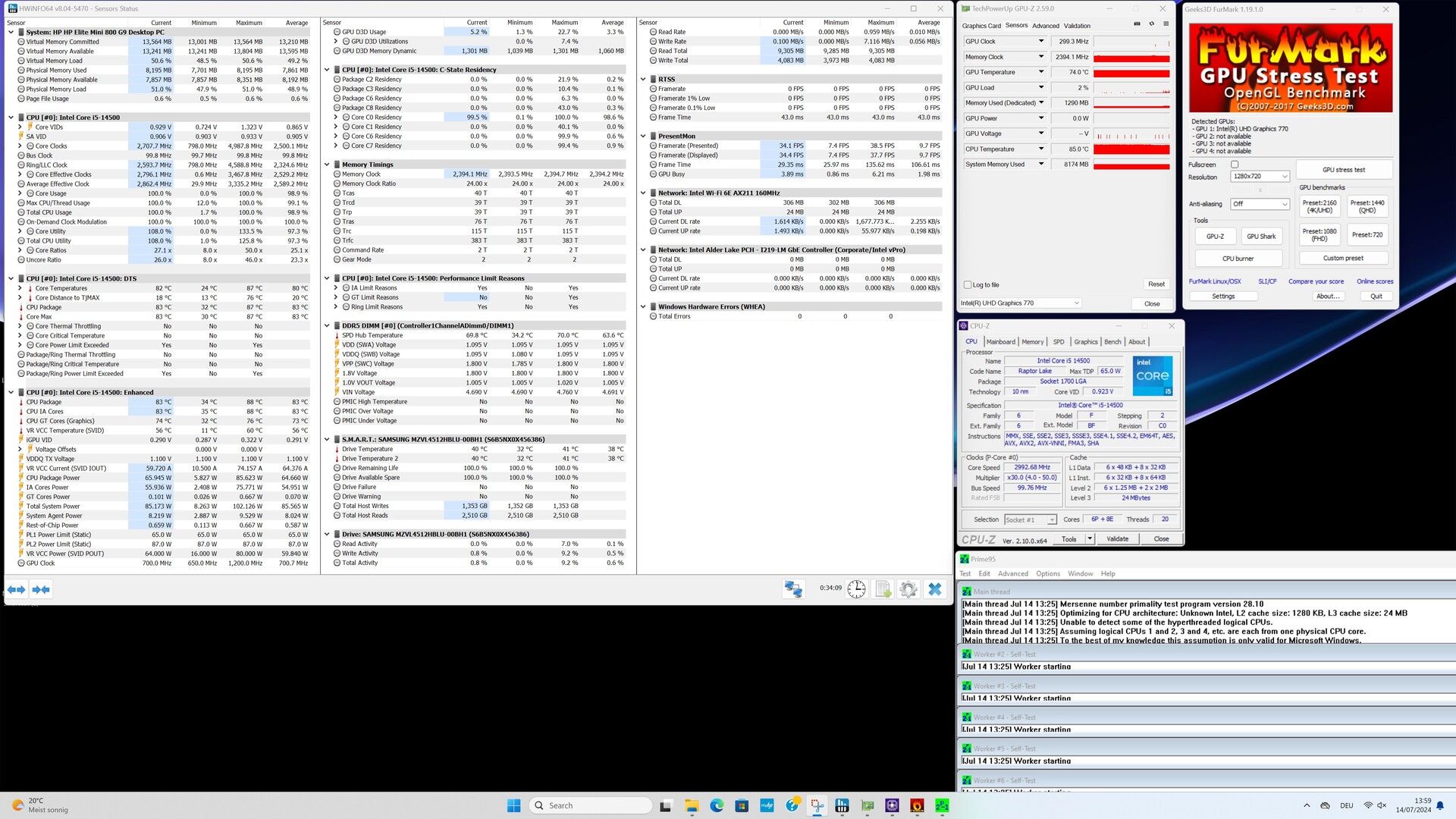Open FurMark Anti-aliasing dropdown
This screenshot has width=1456, height=819.
1260,204
